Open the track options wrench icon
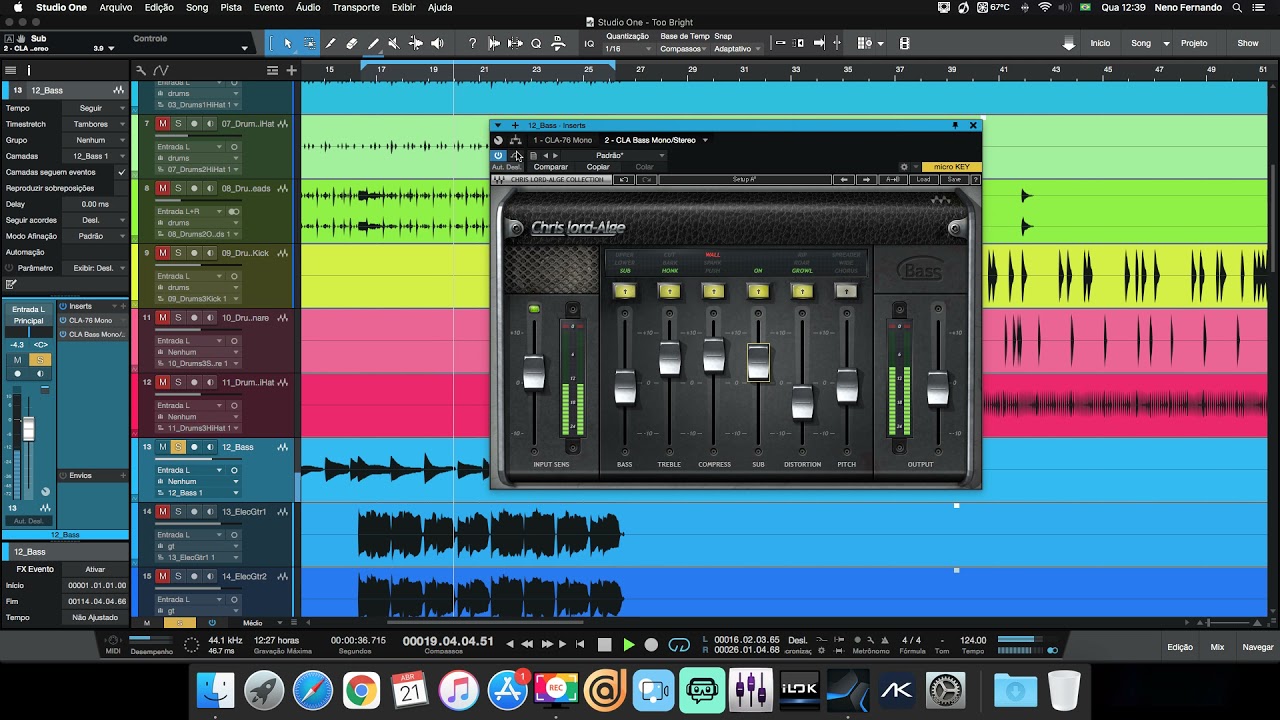The height and width of the screenshot is (720, 1280). point(141,70)
